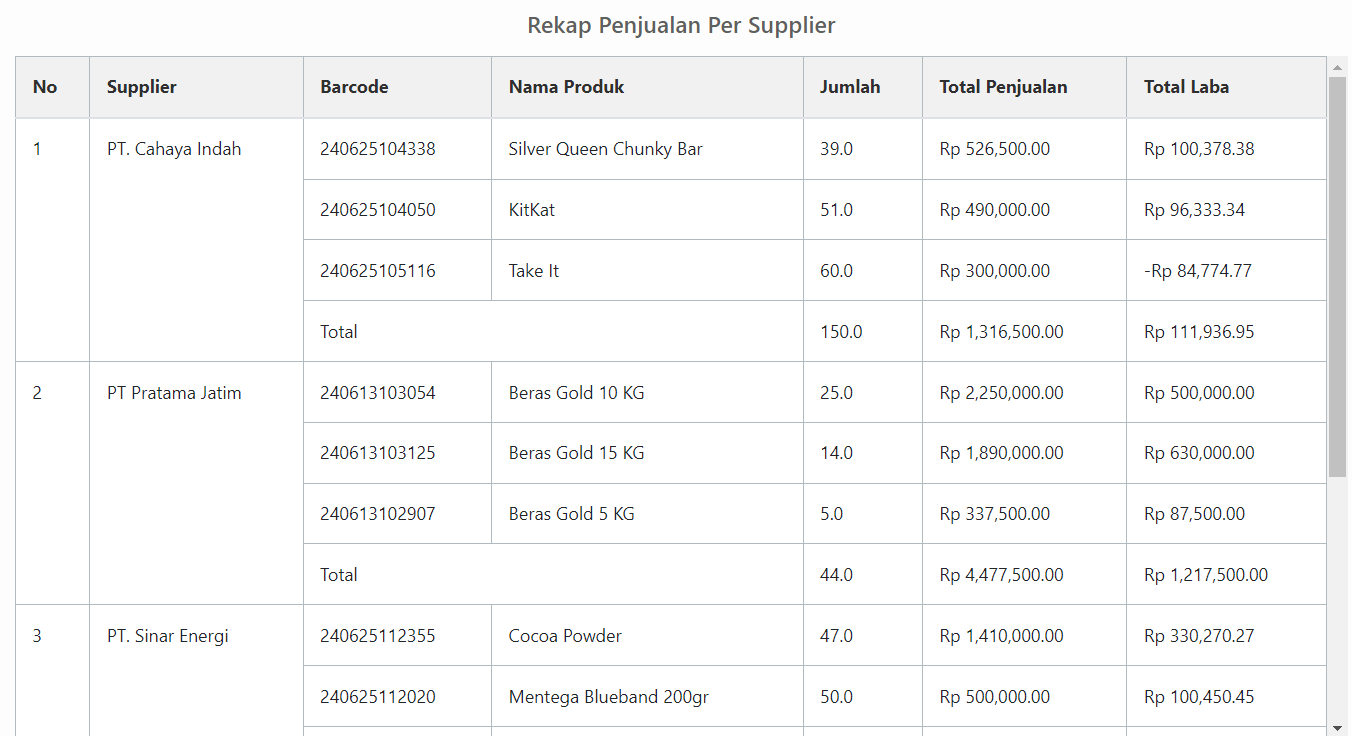Image resolution: width=1352 pixels, height=736 pixels.
Task: Select the PT. Cahaya Indah supplier cell
Action: click(x=174, y=149)
